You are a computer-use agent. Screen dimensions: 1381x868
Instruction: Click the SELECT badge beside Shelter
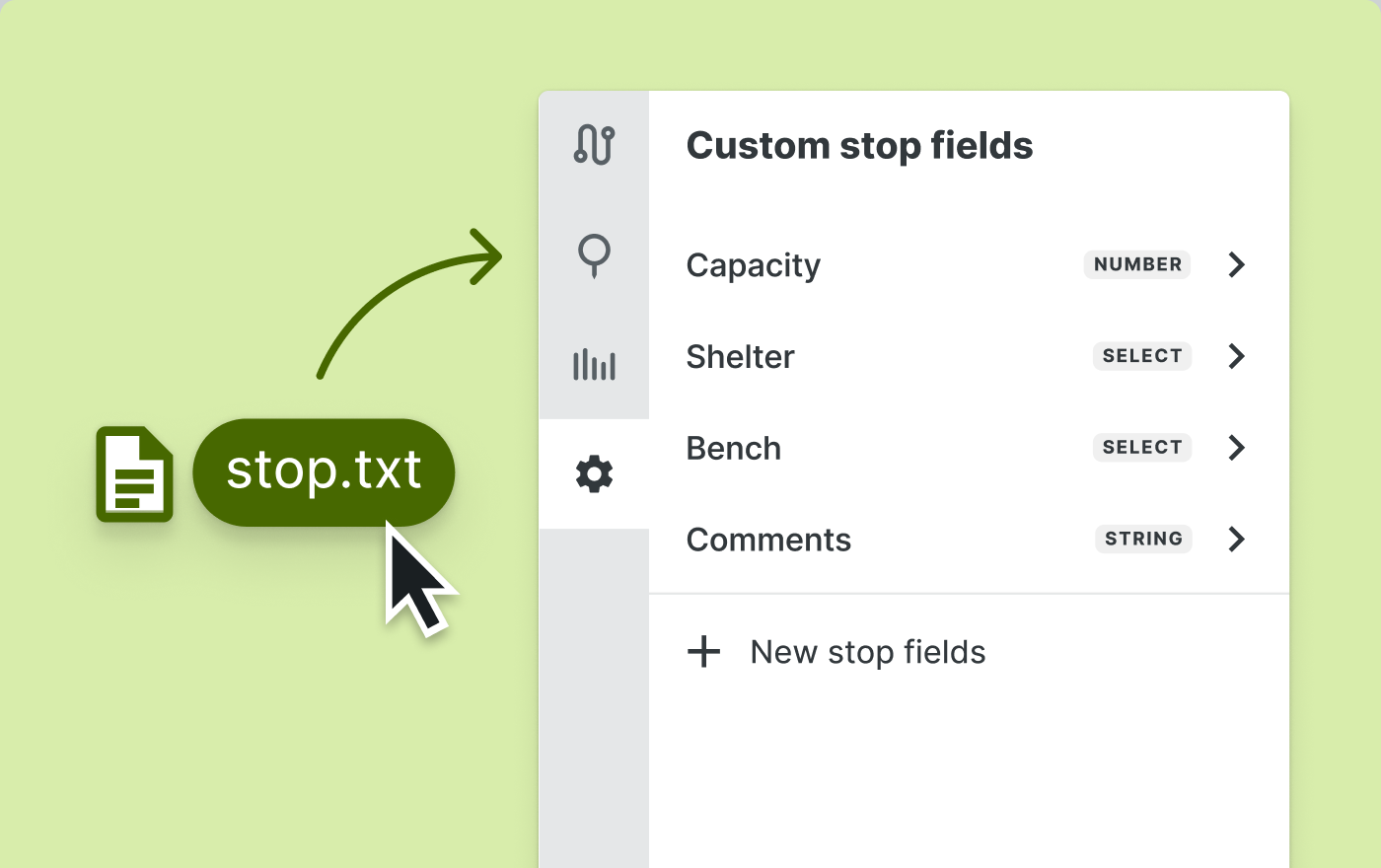(1141, 356)
